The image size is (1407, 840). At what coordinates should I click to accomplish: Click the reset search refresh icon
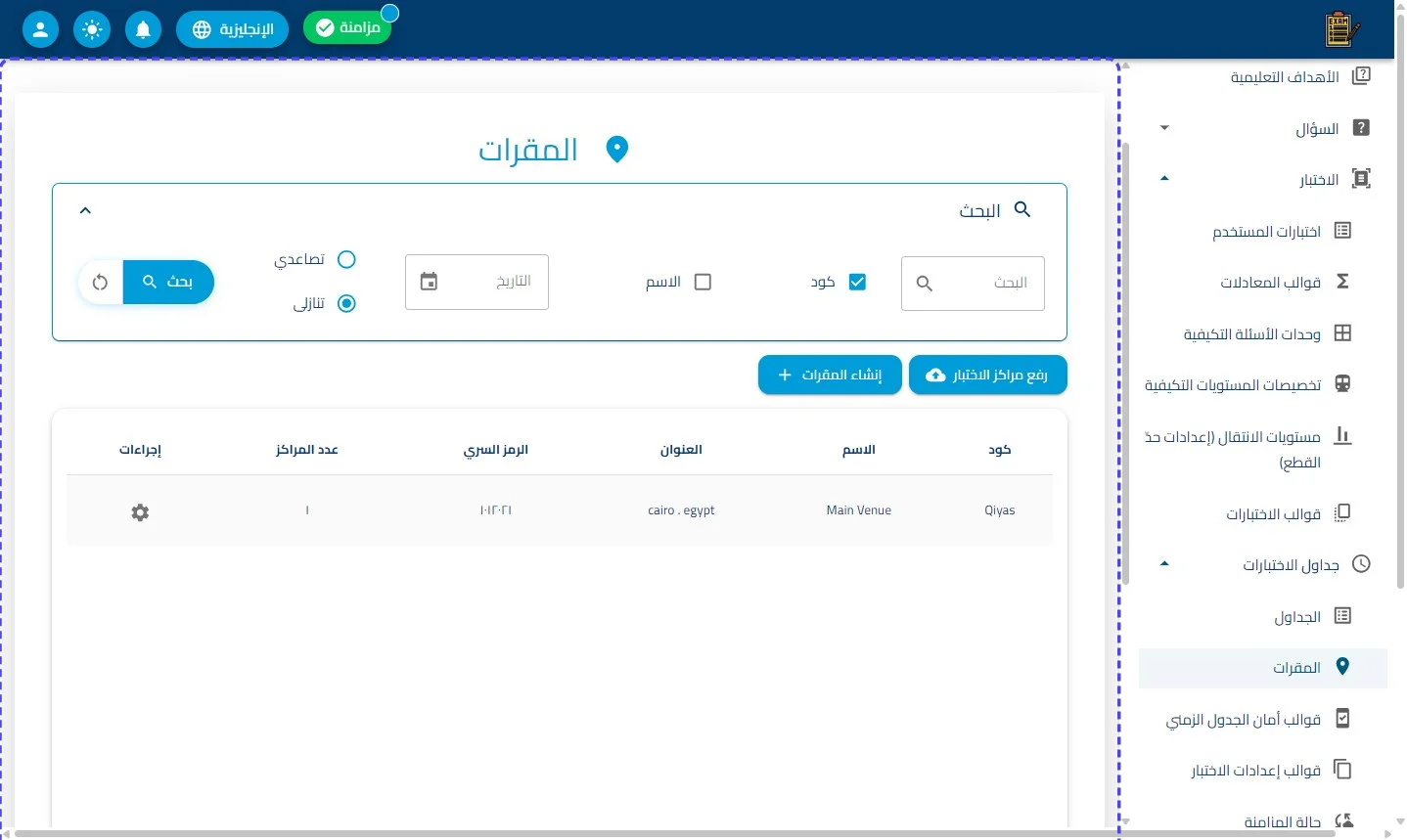[x=100, y=283]
